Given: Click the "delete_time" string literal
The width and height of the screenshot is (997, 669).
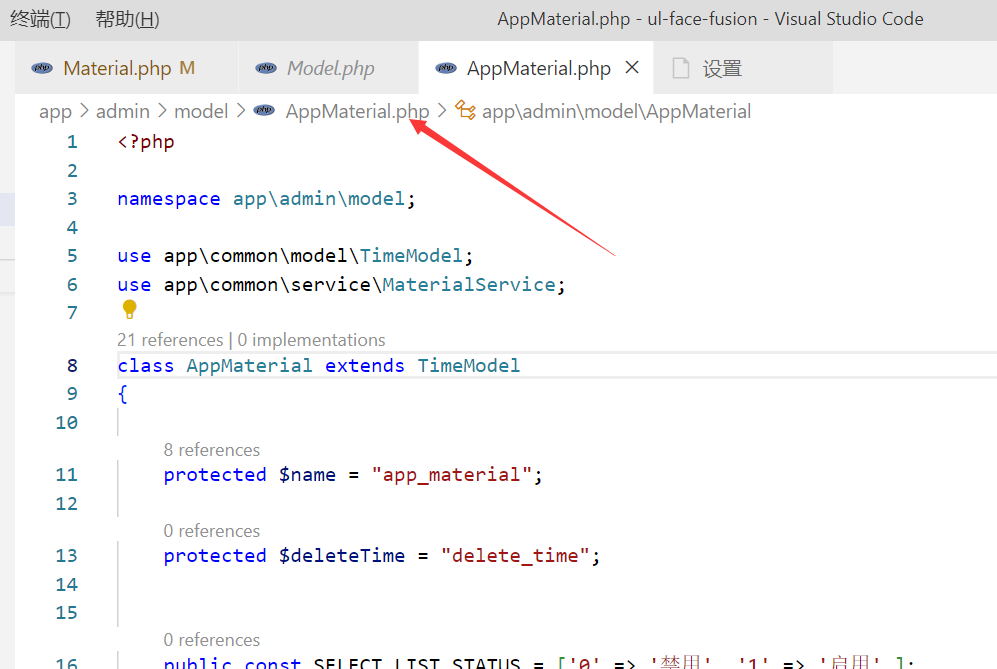Looking at the screenshot, I should 516,556.
